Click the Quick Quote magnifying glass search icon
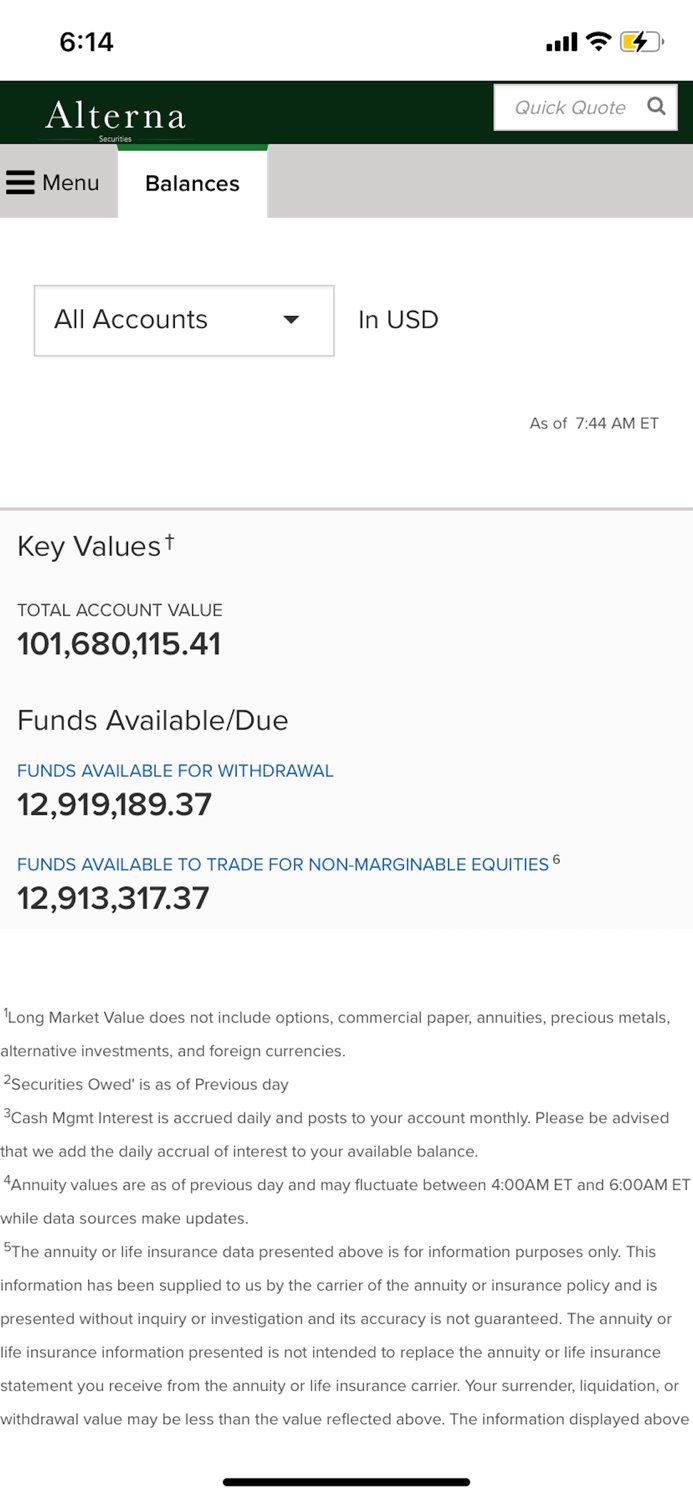Viewport: 693px width, 1500px height. point(656,106)
